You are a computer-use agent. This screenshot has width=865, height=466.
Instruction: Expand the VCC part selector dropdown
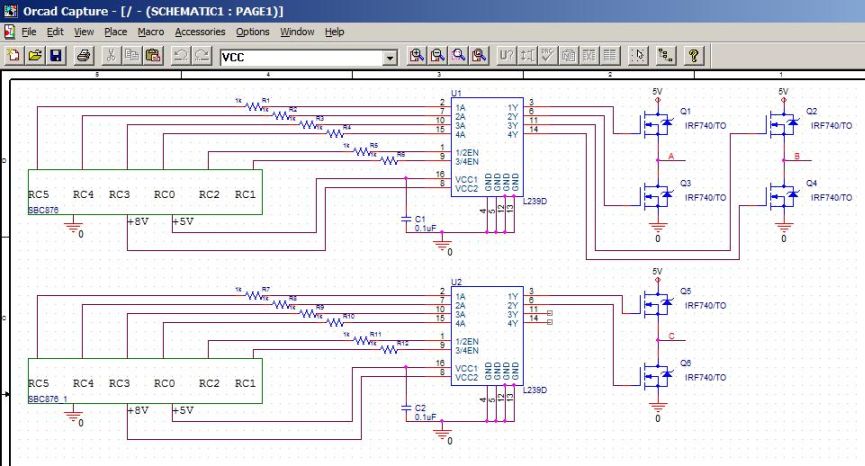click(390, 57)
